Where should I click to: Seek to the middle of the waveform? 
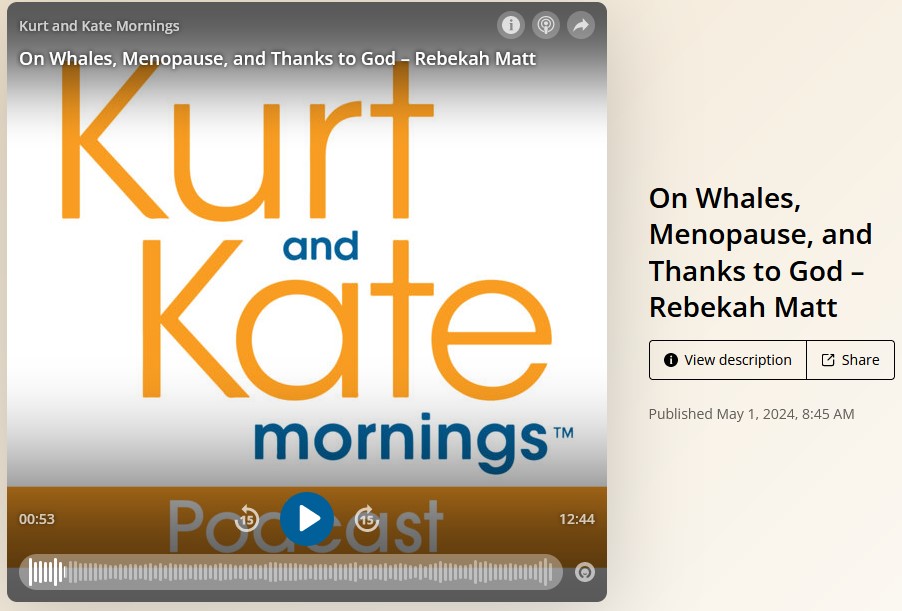[x=291, y=572]
